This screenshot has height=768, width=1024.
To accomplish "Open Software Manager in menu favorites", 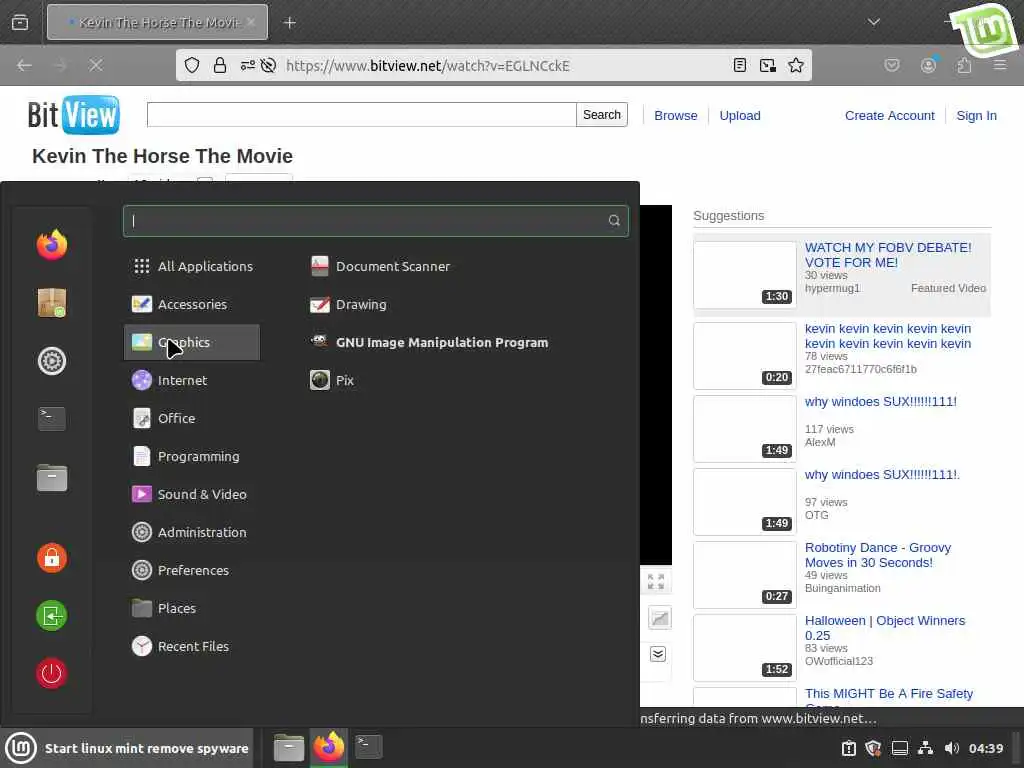I will (x=52, y=303).
